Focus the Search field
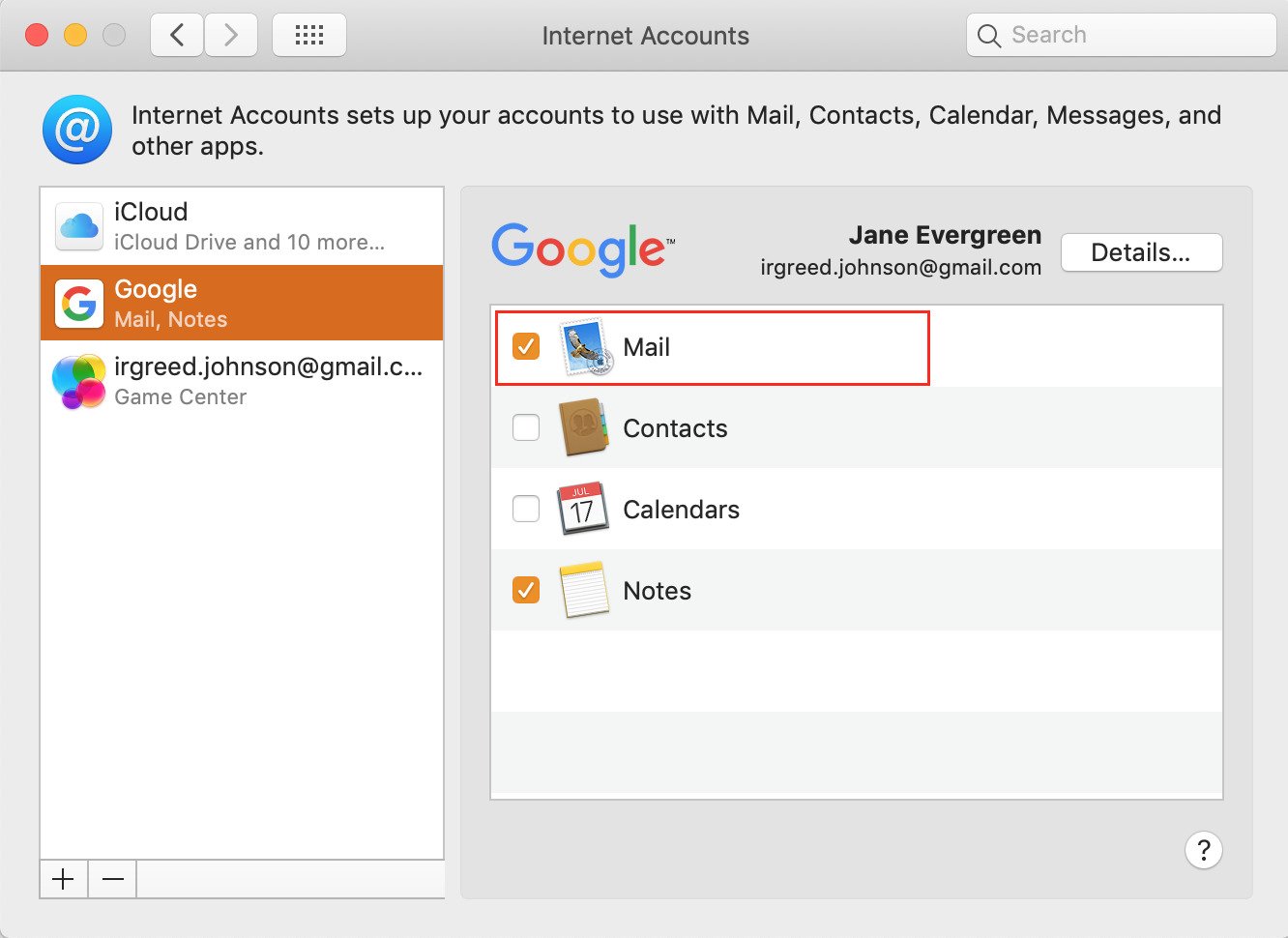 (1122, 36)
